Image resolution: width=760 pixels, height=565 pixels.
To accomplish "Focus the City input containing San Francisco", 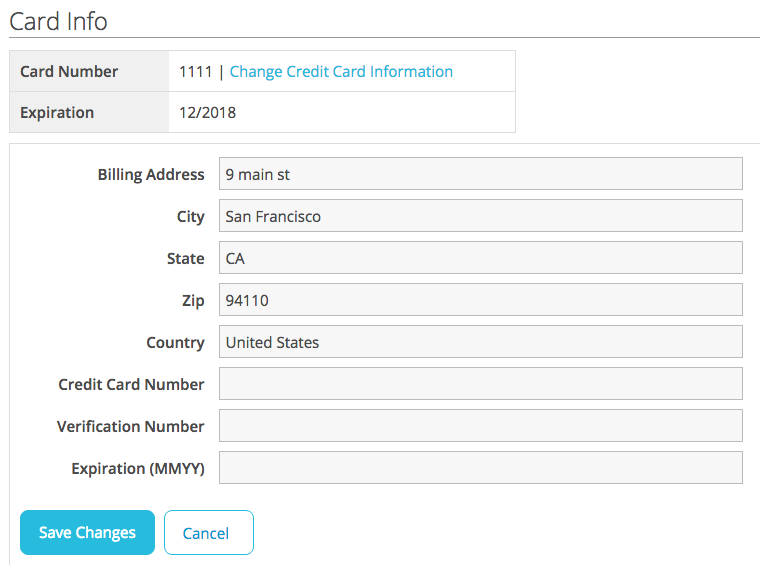I will click(x=480, y=216).
